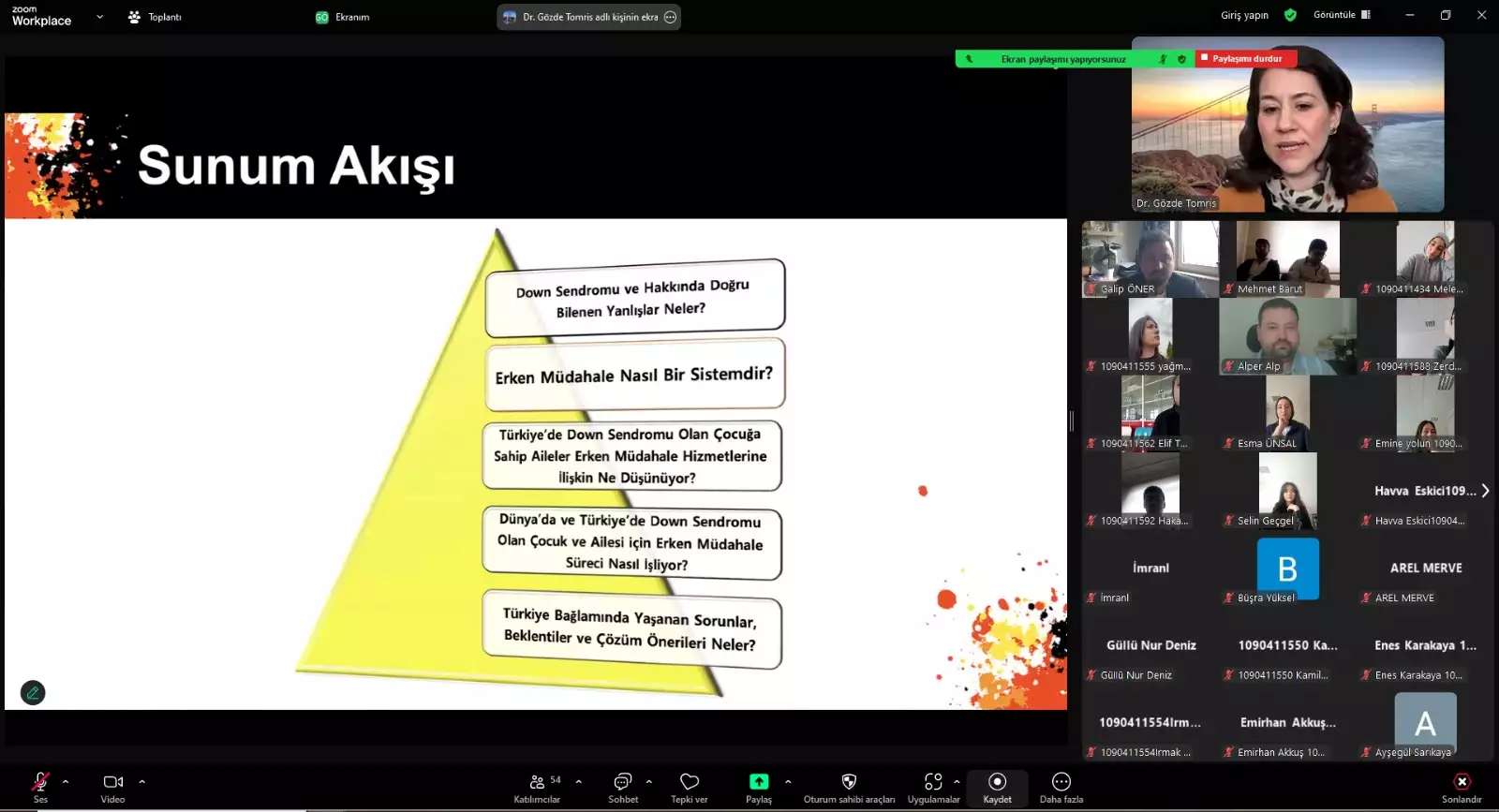Open Tepki ver reactions heart icon
Screen dimensions: 1499x812
[690, 782]
